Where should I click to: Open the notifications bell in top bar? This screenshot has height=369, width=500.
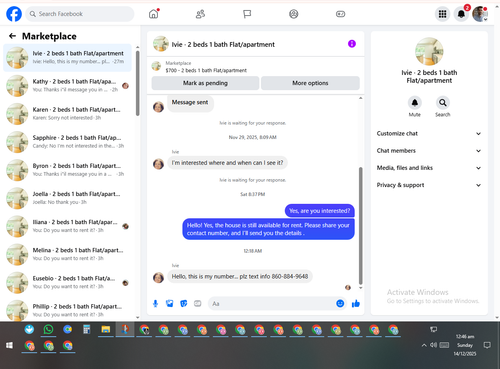tap(461, 14)
